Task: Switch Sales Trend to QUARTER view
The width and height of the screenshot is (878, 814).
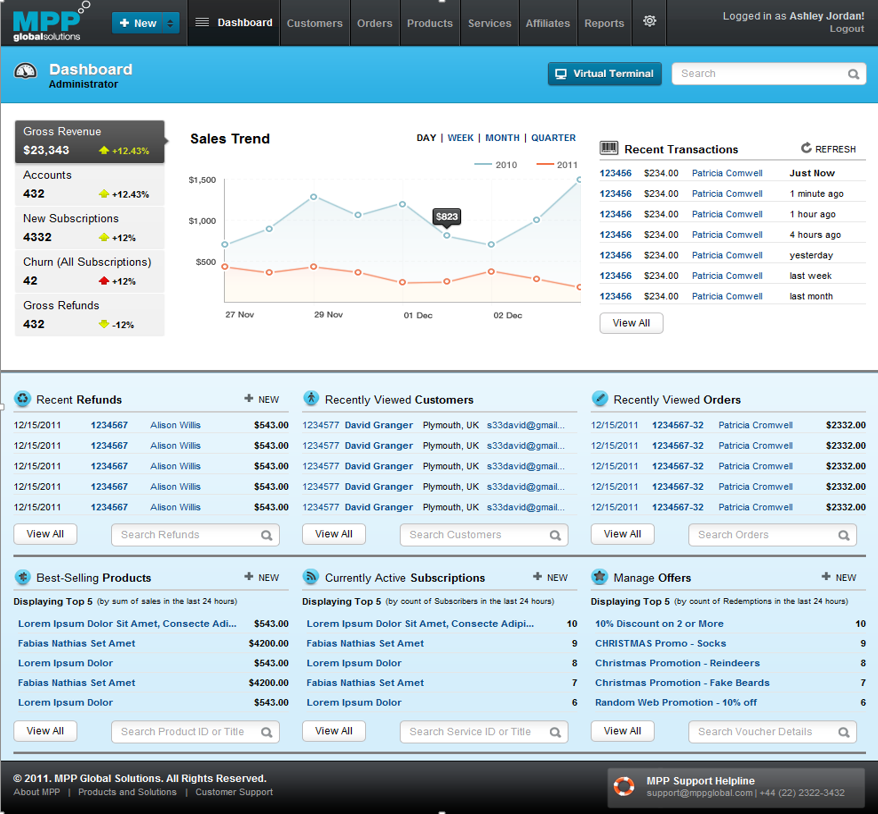Action: pos(553,138)
